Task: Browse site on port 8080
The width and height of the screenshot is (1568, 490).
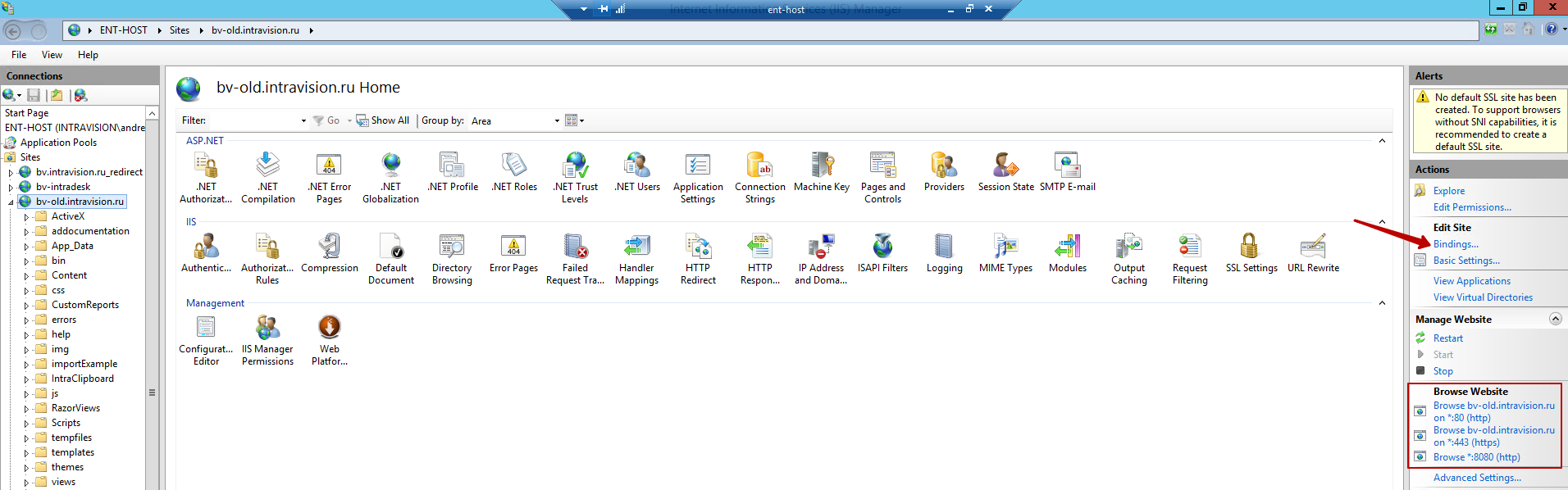Action: click(x=1476, y=457)
